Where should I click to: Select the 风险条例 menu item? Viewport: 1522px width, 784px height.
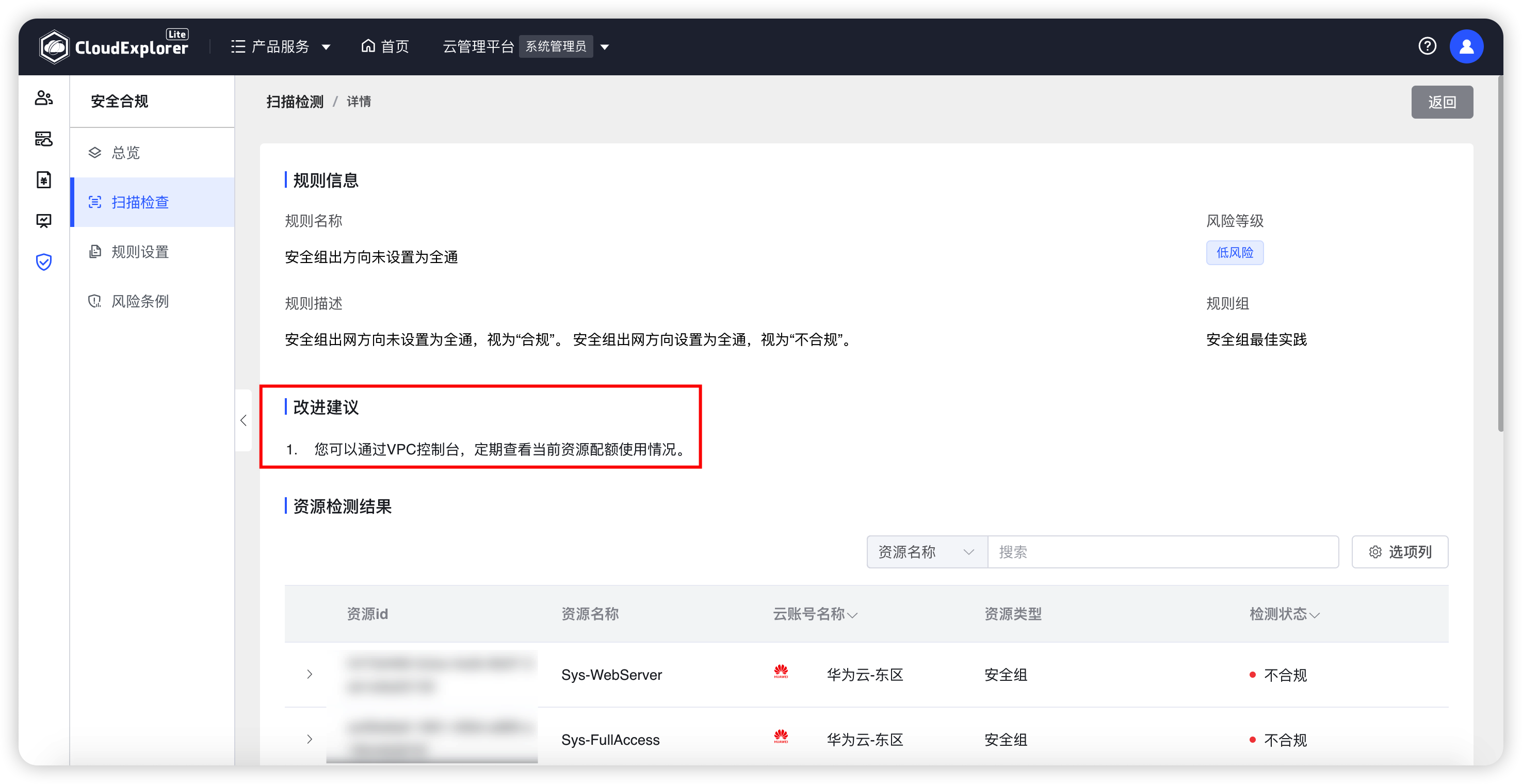[140, 301]
